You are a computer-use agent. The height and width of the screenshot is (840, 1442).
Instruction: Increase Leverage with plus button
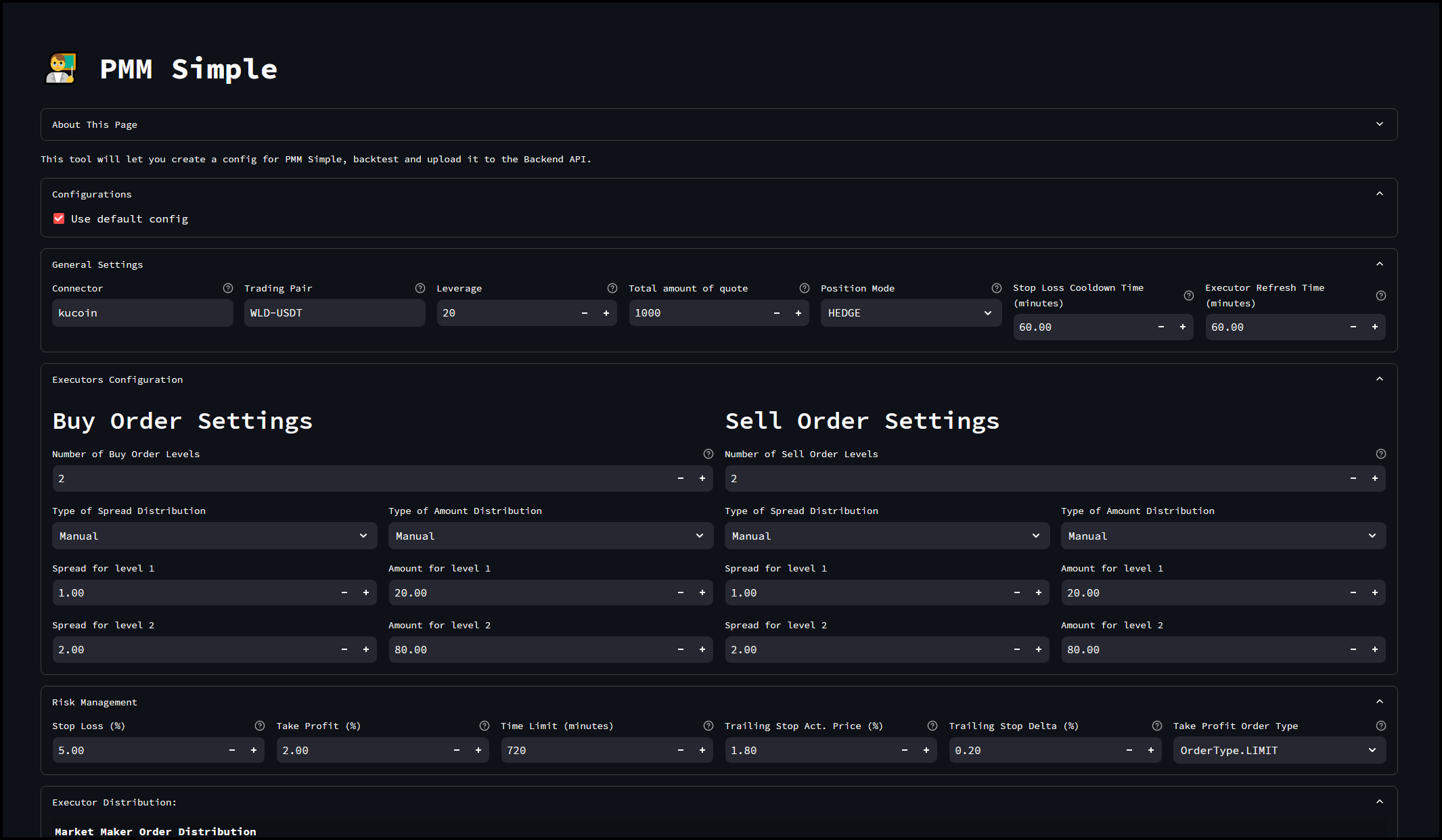coord(606,313)
